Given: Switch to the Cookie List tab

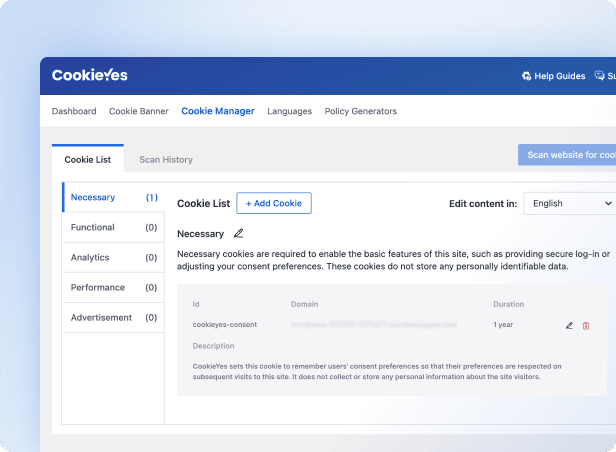Looking at the screenshot, I should (x=88, y=159).
